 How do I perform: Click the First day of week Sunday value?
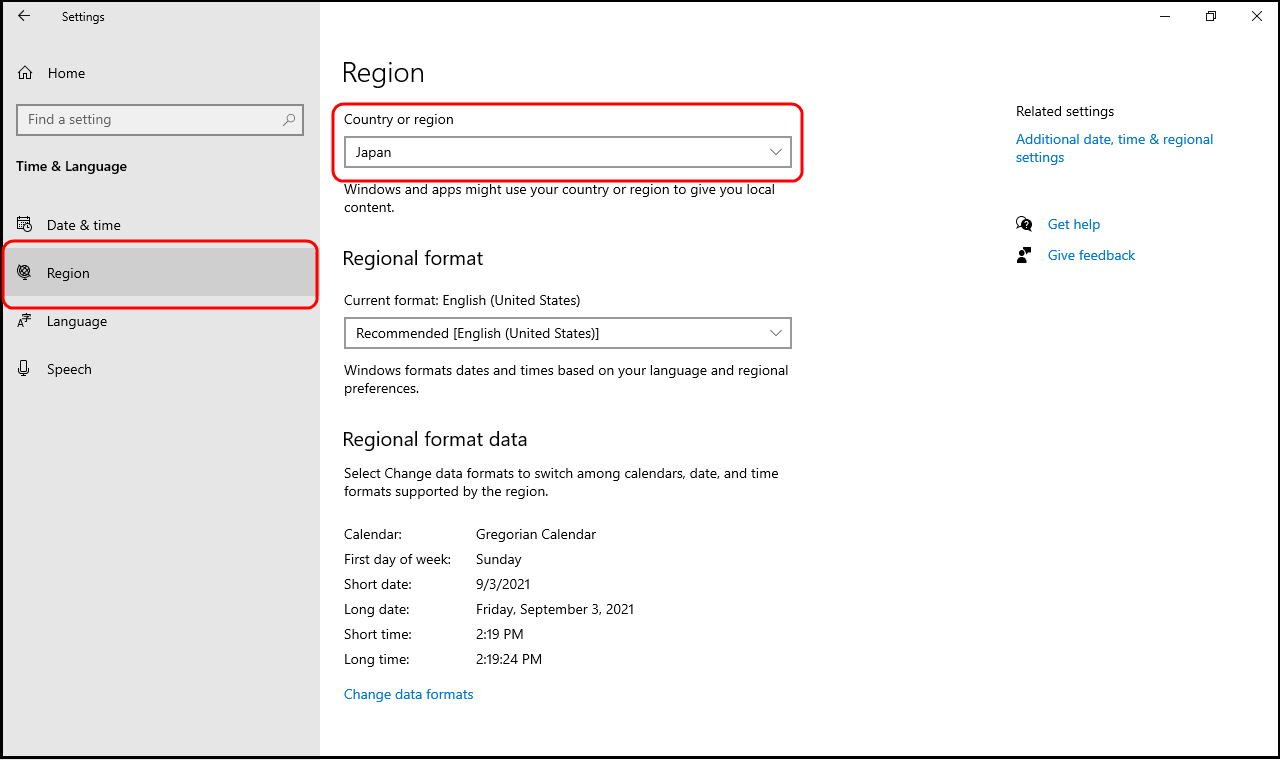tap(499, 559)
